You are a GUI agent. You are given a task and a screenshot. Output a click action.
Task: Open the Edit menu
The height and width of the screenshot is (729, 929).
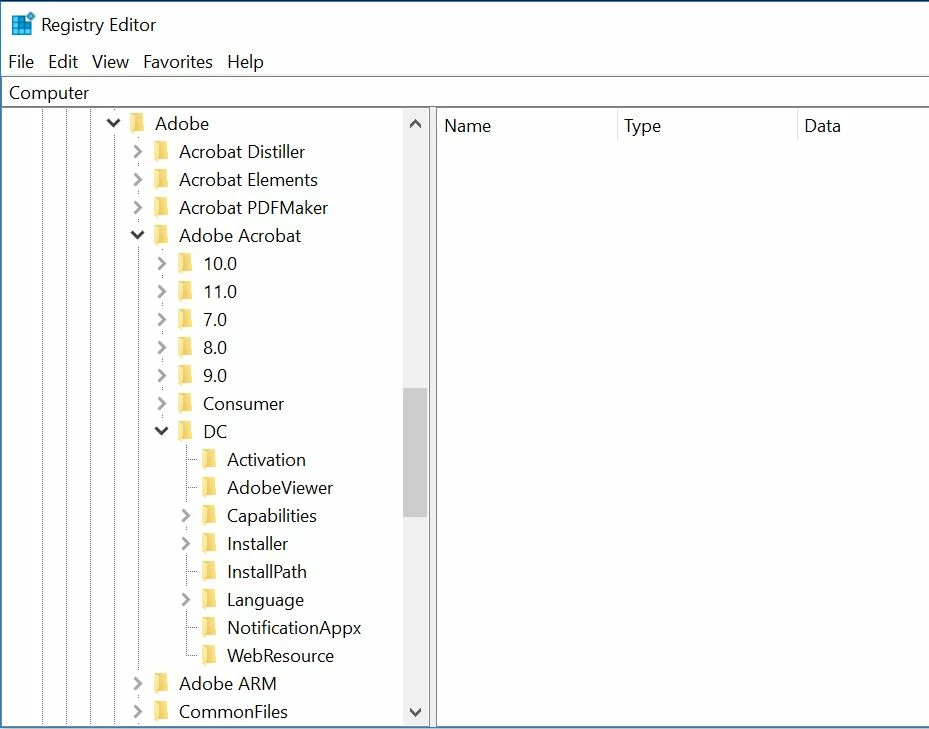63,62
